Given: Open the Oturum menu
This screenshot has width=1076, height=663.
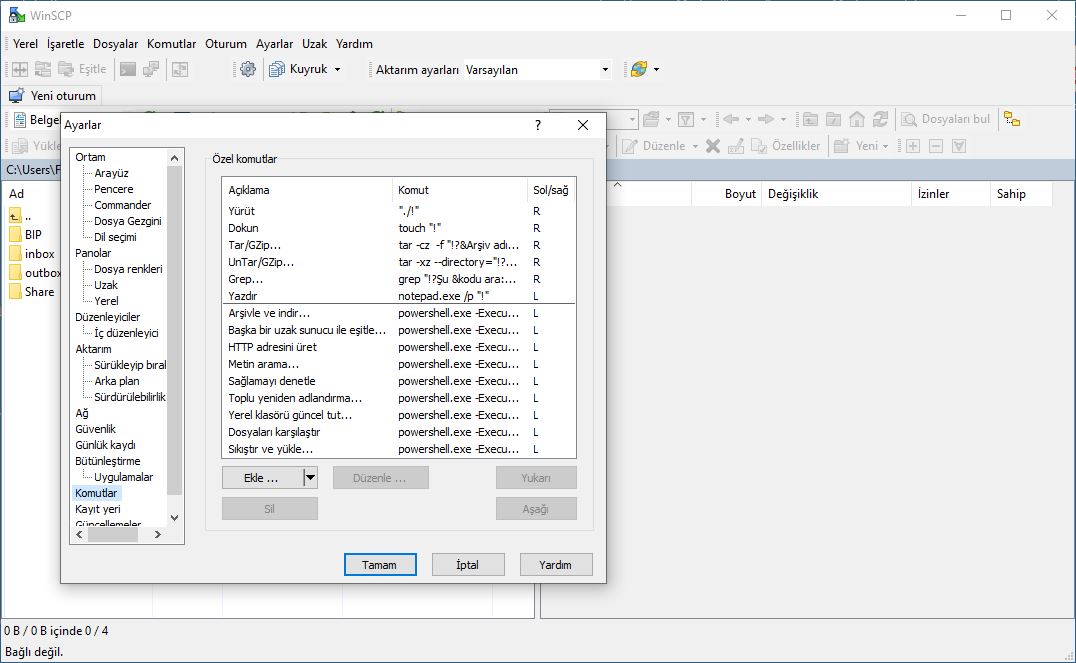Looking at the screenshot, I should pyautogui.click(x=226, y=44).
